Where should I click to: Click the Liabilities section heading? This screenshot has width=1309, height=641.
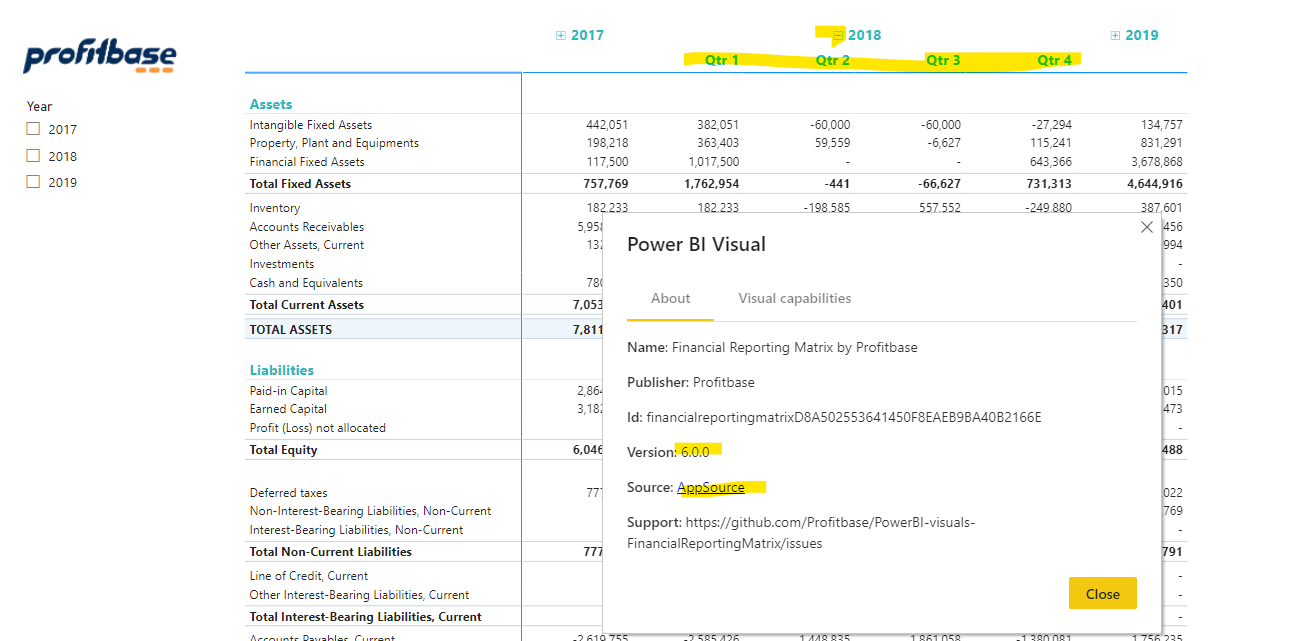[282, 370]
